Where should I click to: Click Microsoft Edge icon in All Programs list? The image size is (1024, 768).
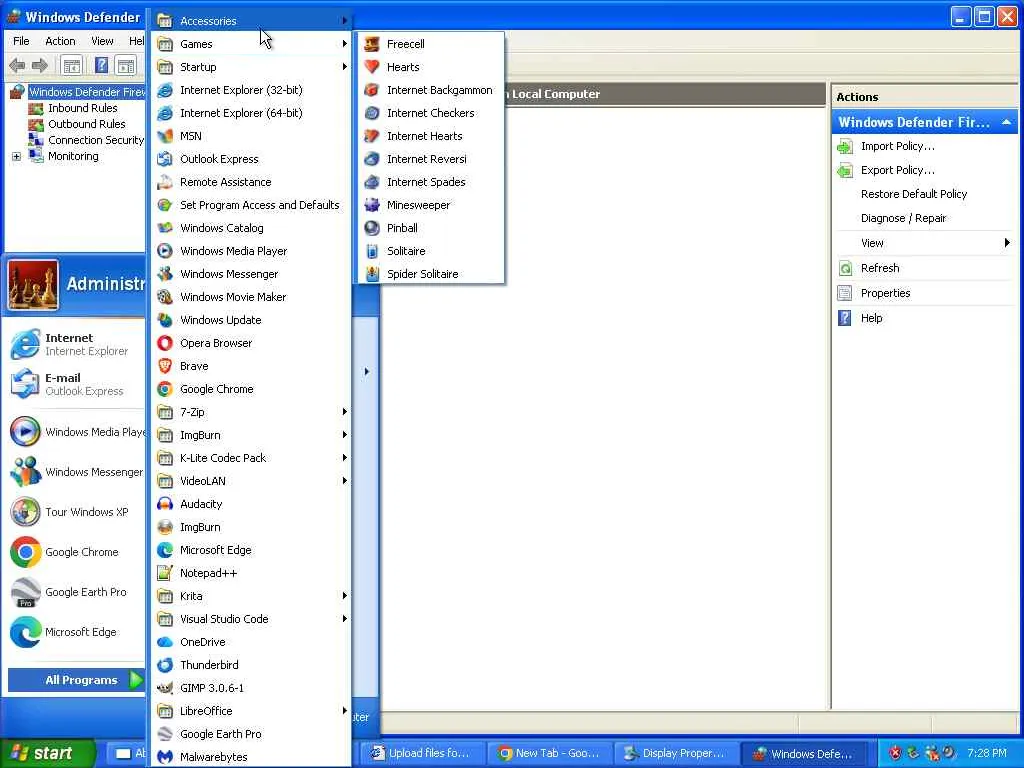pos(165,550)
